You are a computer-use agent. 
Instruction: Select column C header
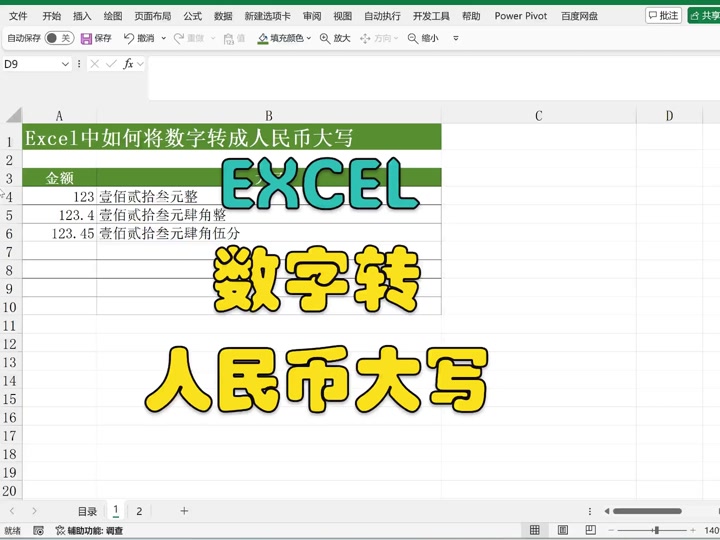pos(539,116)
